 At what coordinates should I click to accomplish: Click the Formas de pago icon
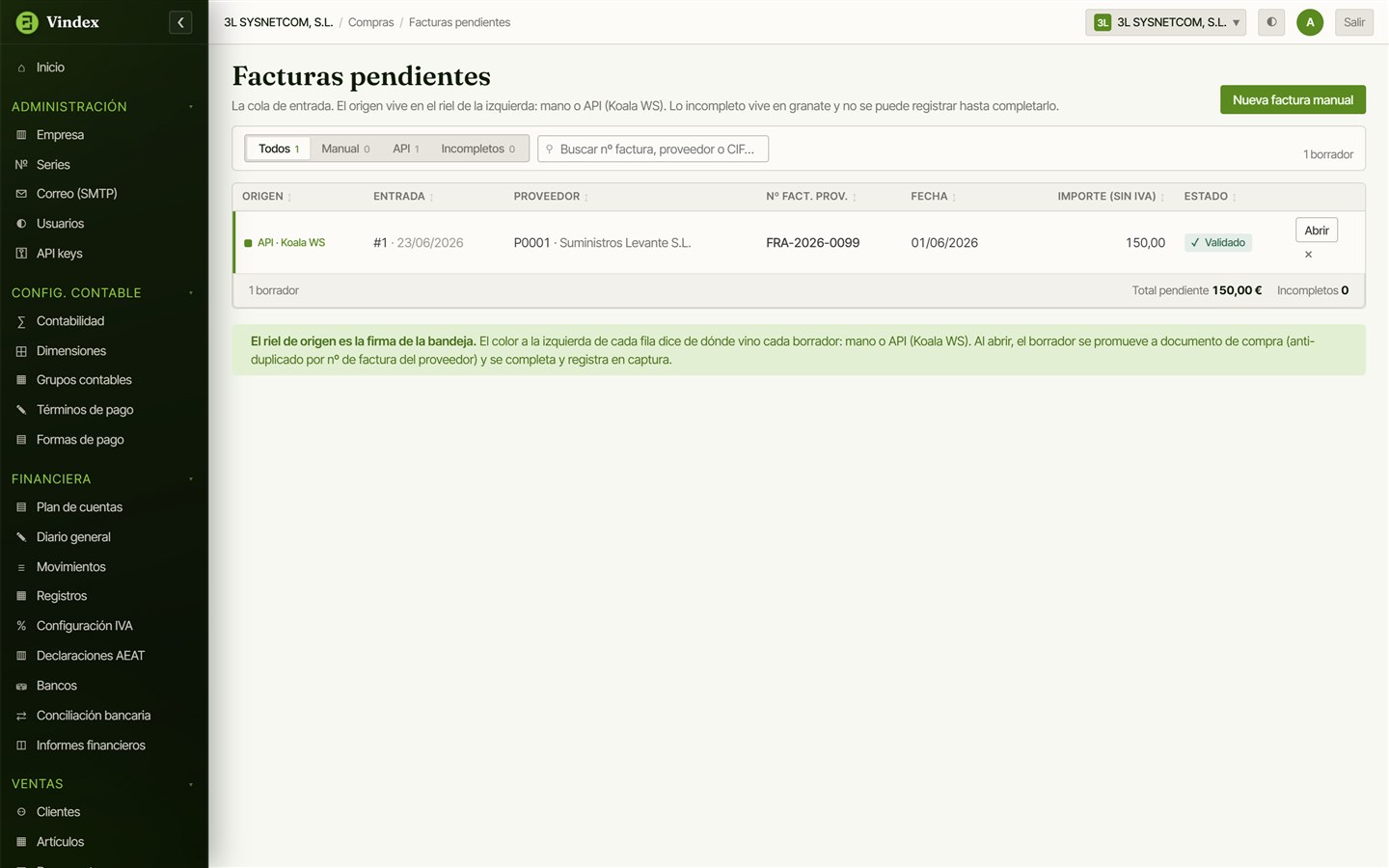tap(21, 440)
